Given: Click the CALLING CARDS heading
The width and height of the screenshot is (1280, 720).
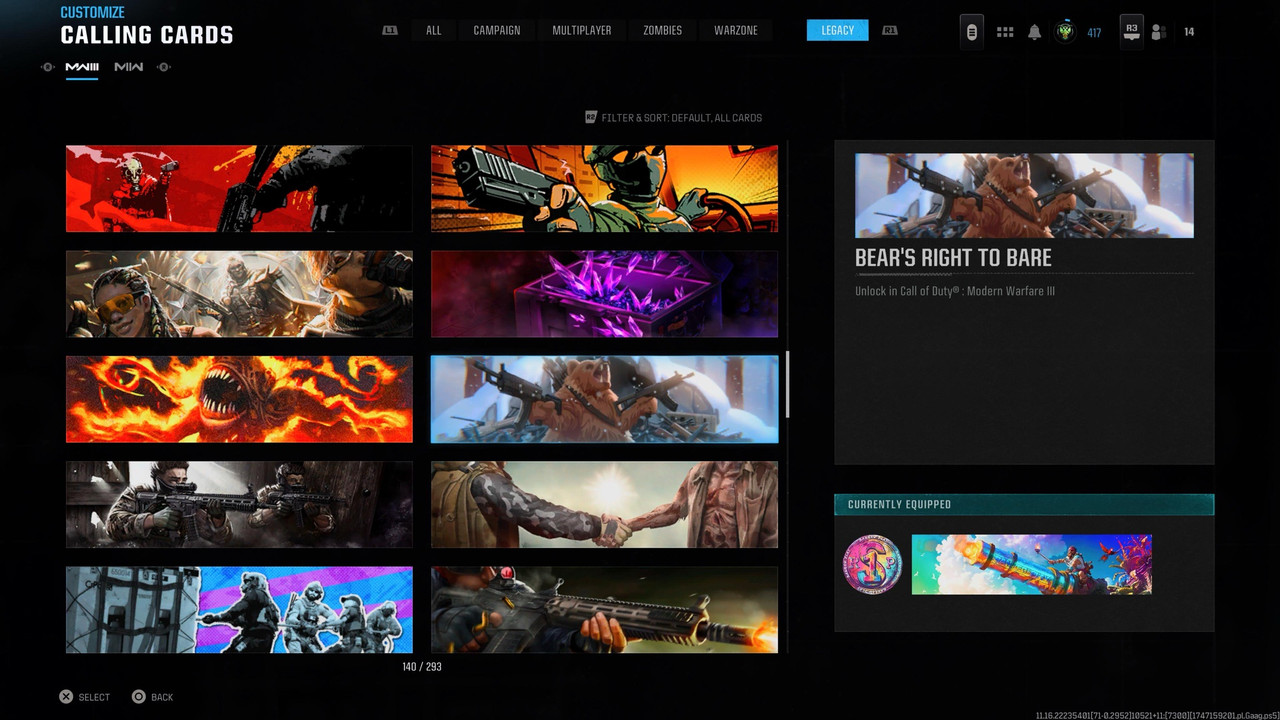Looking at the screenshot, I should [x=147, y=35].
